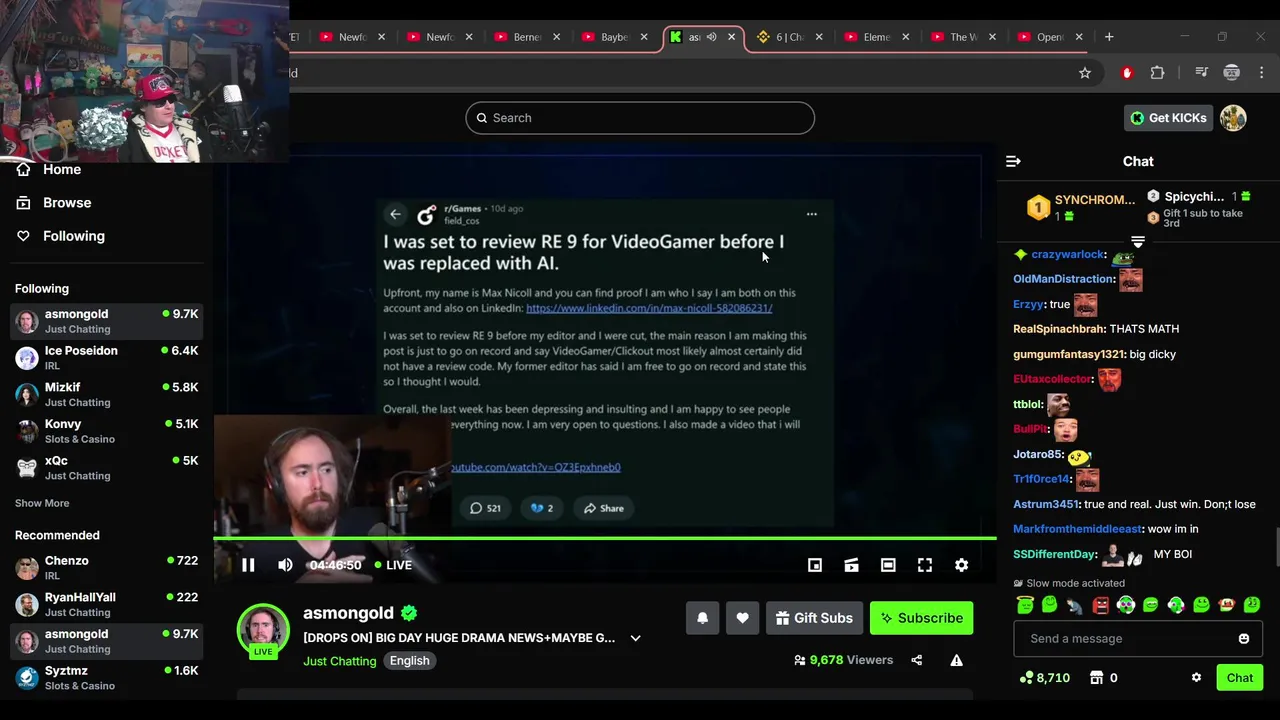This screenshot has width=1280, height=720.
Task: Open player settings gear
Action: coord(961,565)
